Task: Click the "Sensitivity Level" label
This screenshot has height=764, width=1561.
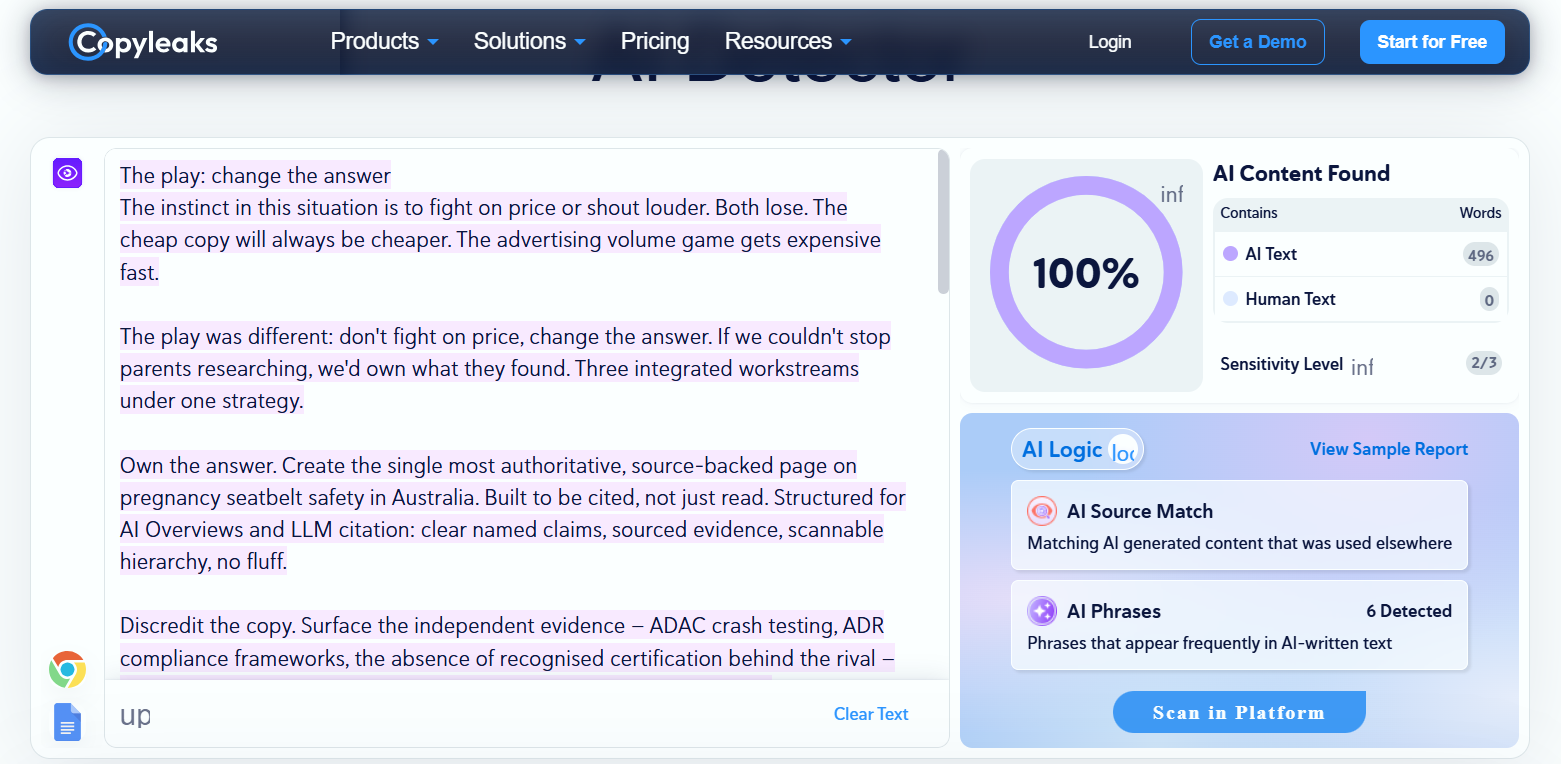Action: coord(1281,364)
